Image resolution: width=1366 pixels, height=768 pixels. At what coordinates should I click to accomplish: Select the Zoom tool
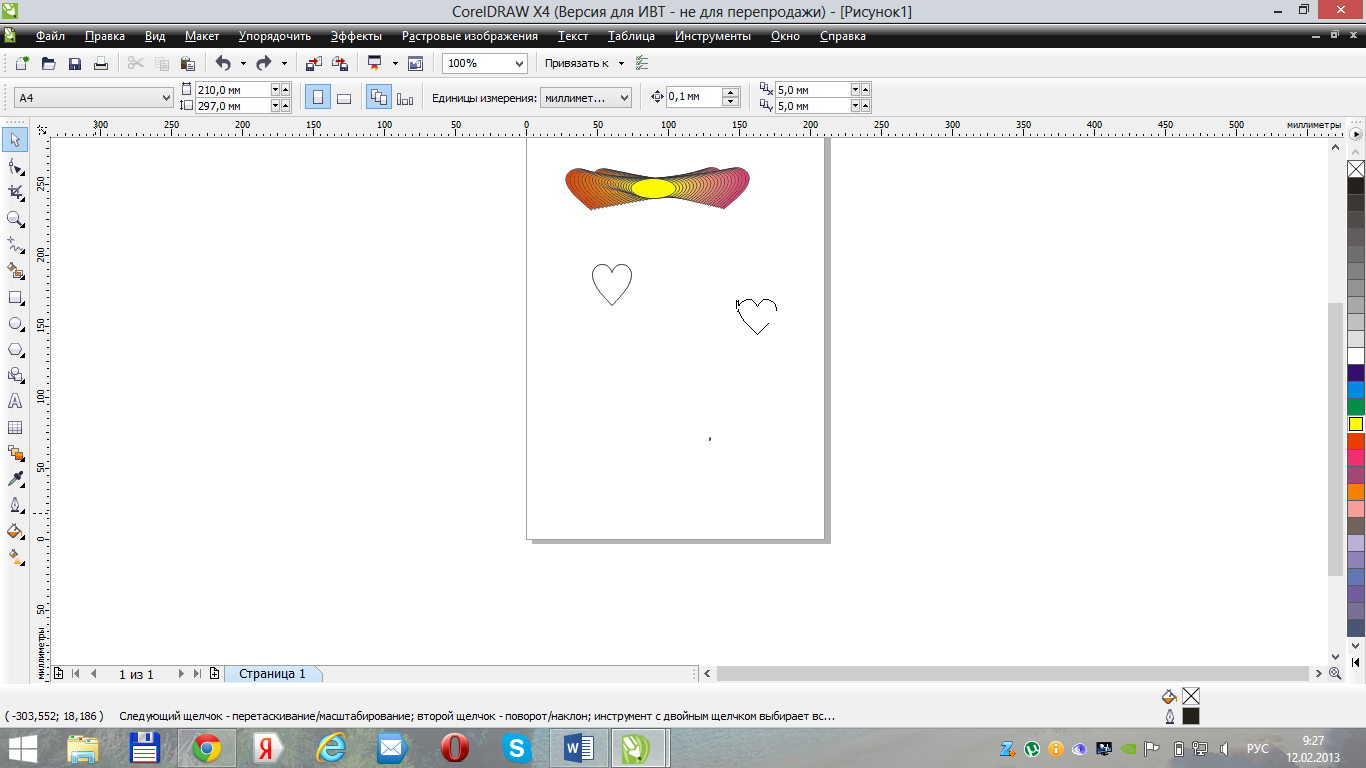tap(15, 218)
